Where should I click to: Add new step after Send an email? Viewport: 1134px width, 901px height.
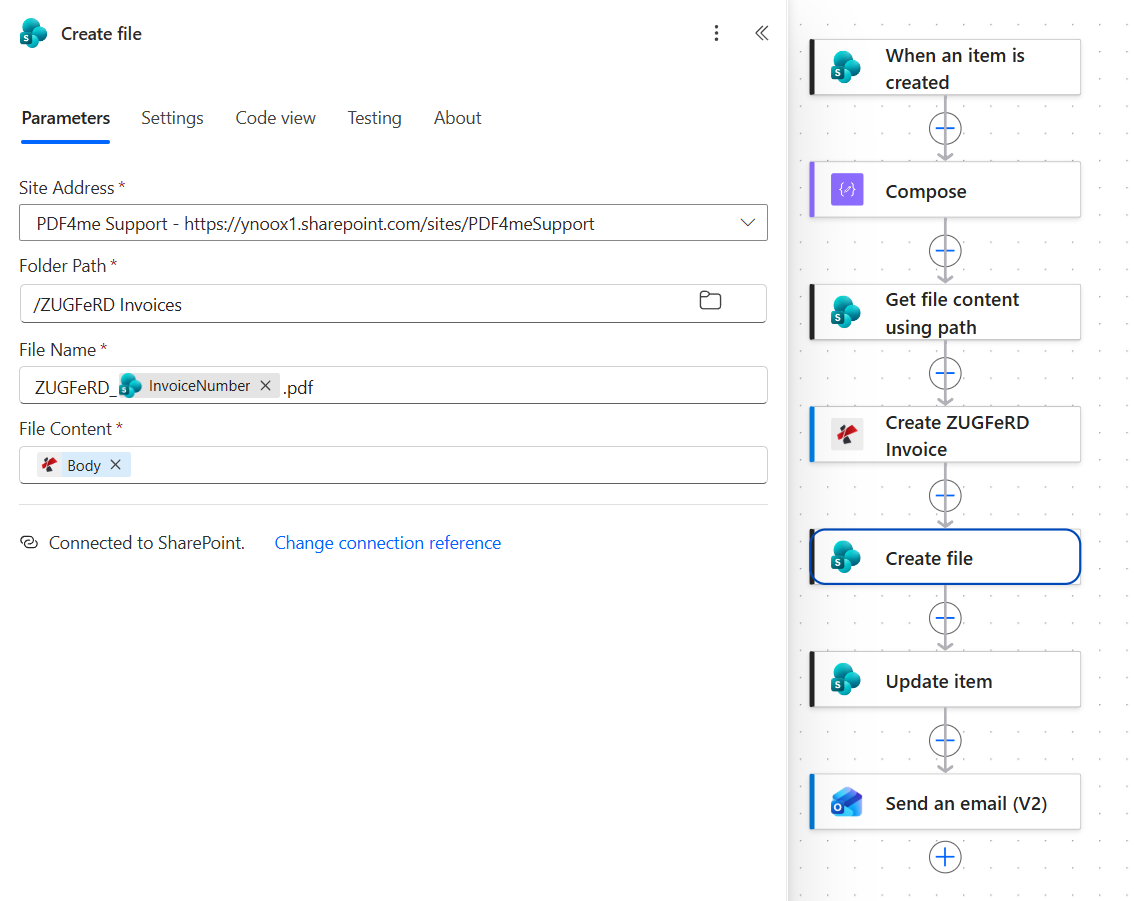[945, 857]
